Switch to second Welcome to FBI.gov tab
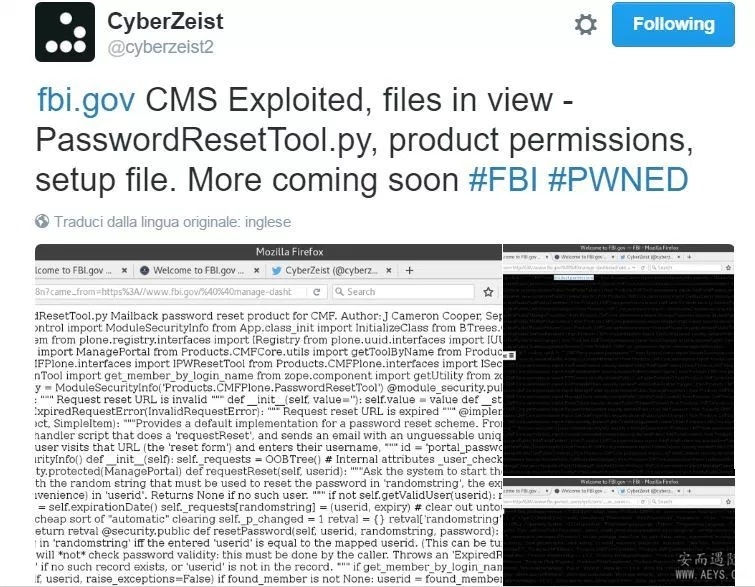This screenshot has height=587, width=755. click(198, 271)
